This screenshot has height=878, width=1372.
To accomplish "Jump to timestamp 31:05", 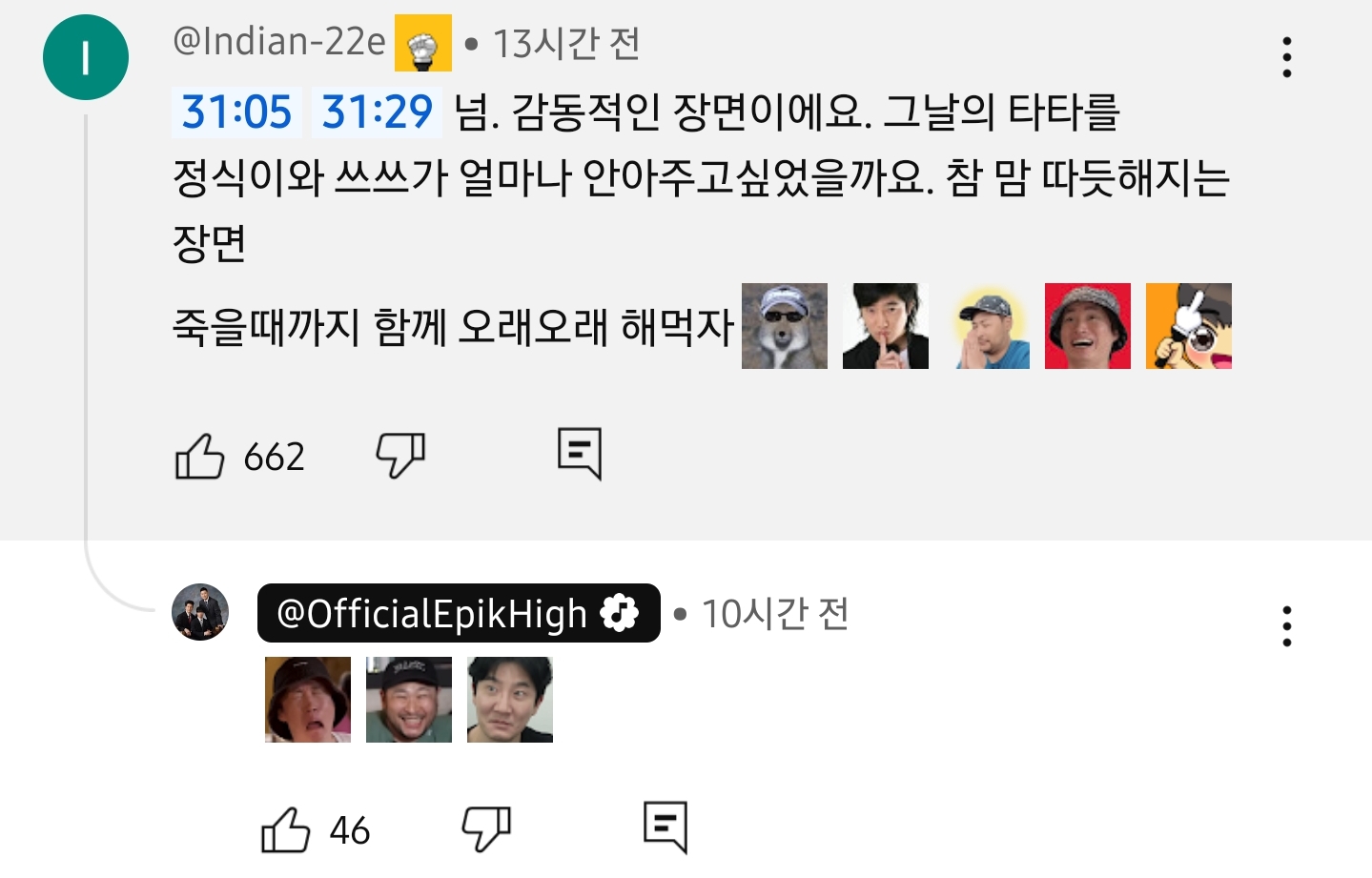I will click(236, 112).
